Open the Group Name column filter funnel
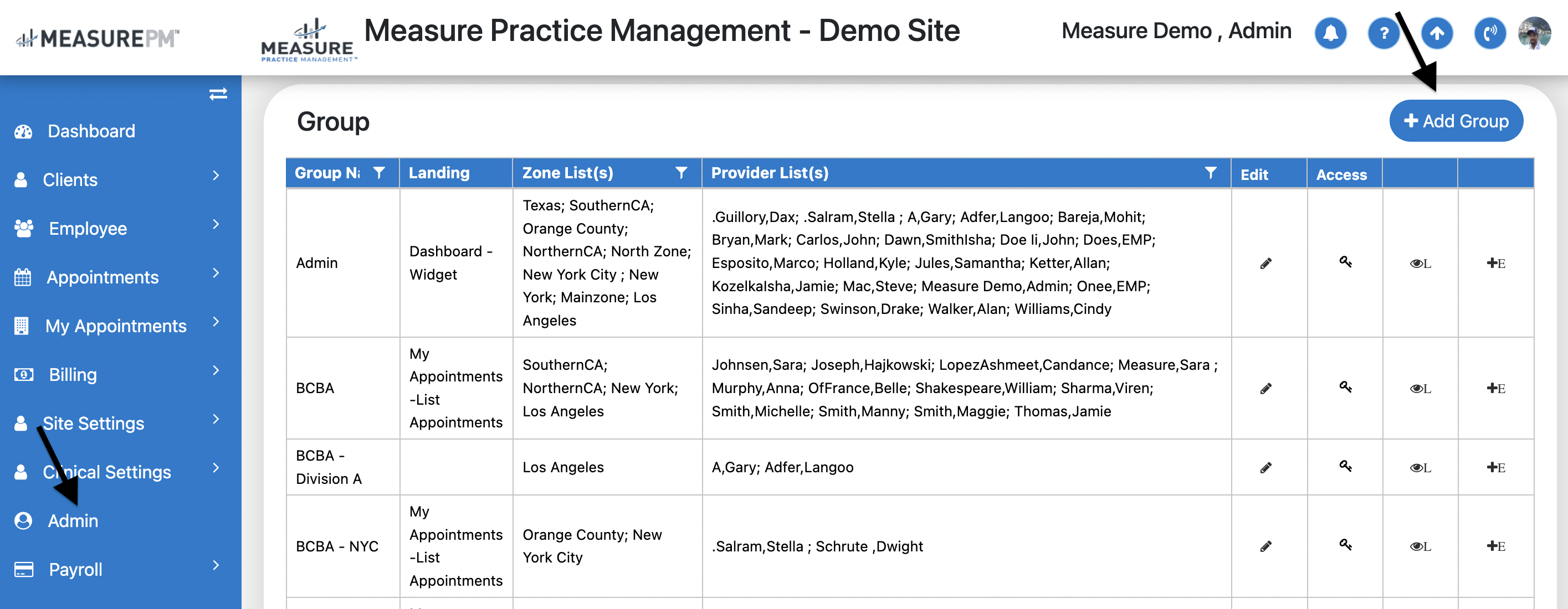The image size is (1568, 609). click(x=379, y=173)
